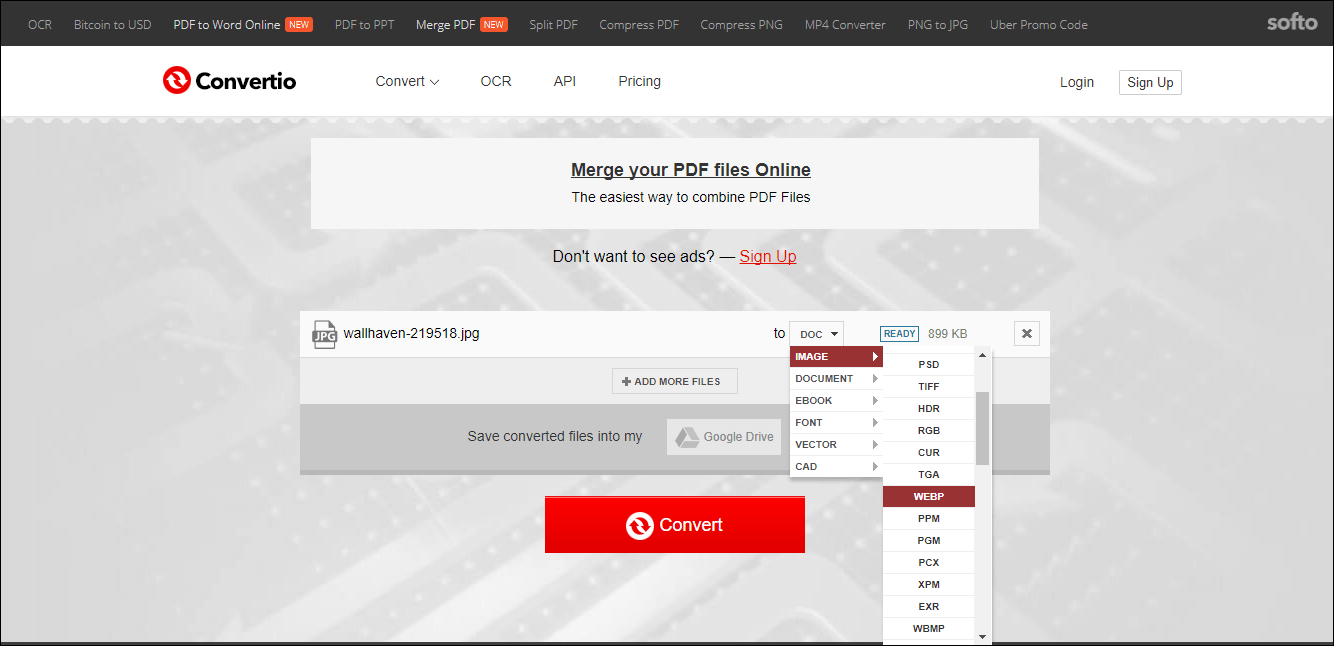The width and height of the screenshot is (1334, 646).
Task: Open the DOC format dropdown
Action: coord(817,334)
